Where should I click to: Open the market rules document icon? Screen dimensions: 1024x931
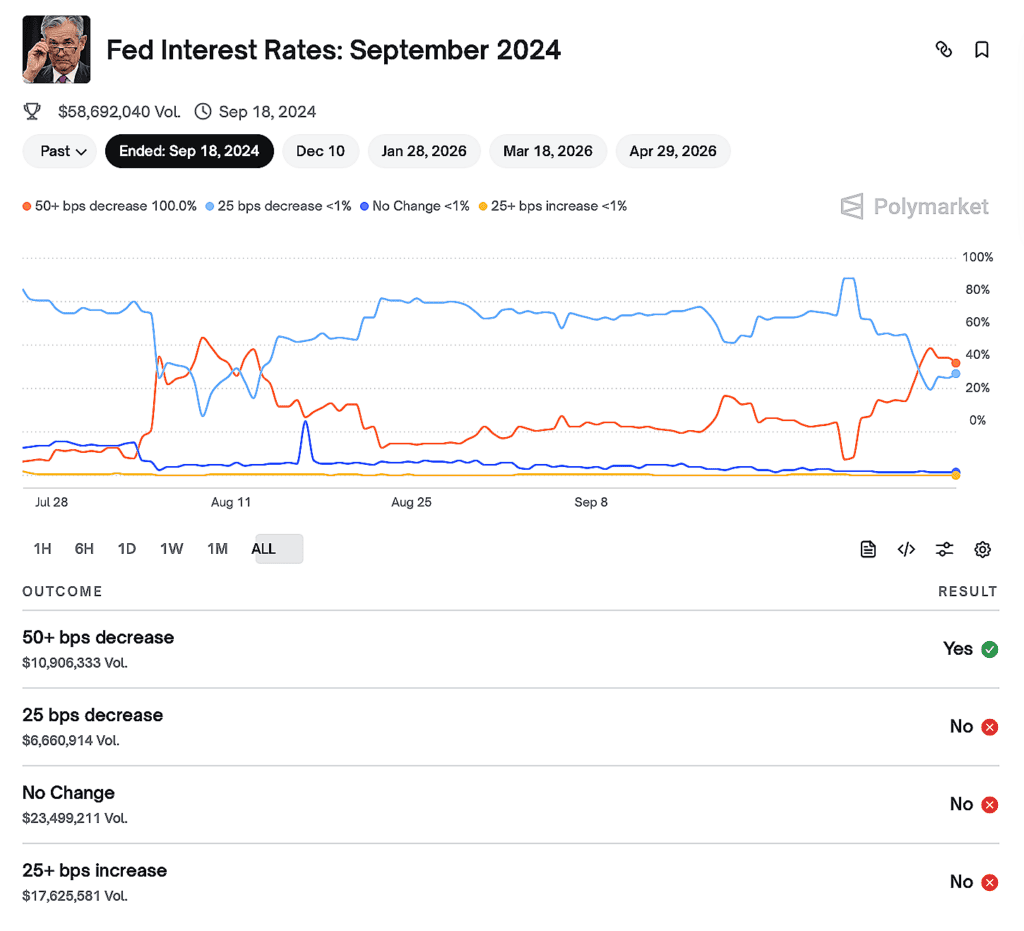tap(867, 548)
